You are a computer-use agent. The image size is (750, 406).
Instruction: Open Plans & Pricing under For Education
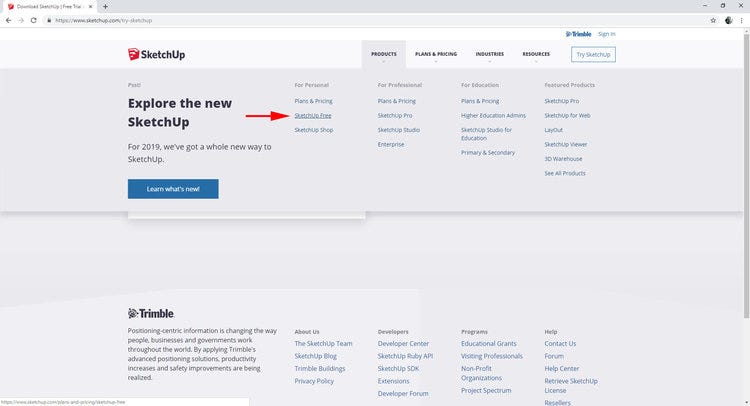point(480,101)
